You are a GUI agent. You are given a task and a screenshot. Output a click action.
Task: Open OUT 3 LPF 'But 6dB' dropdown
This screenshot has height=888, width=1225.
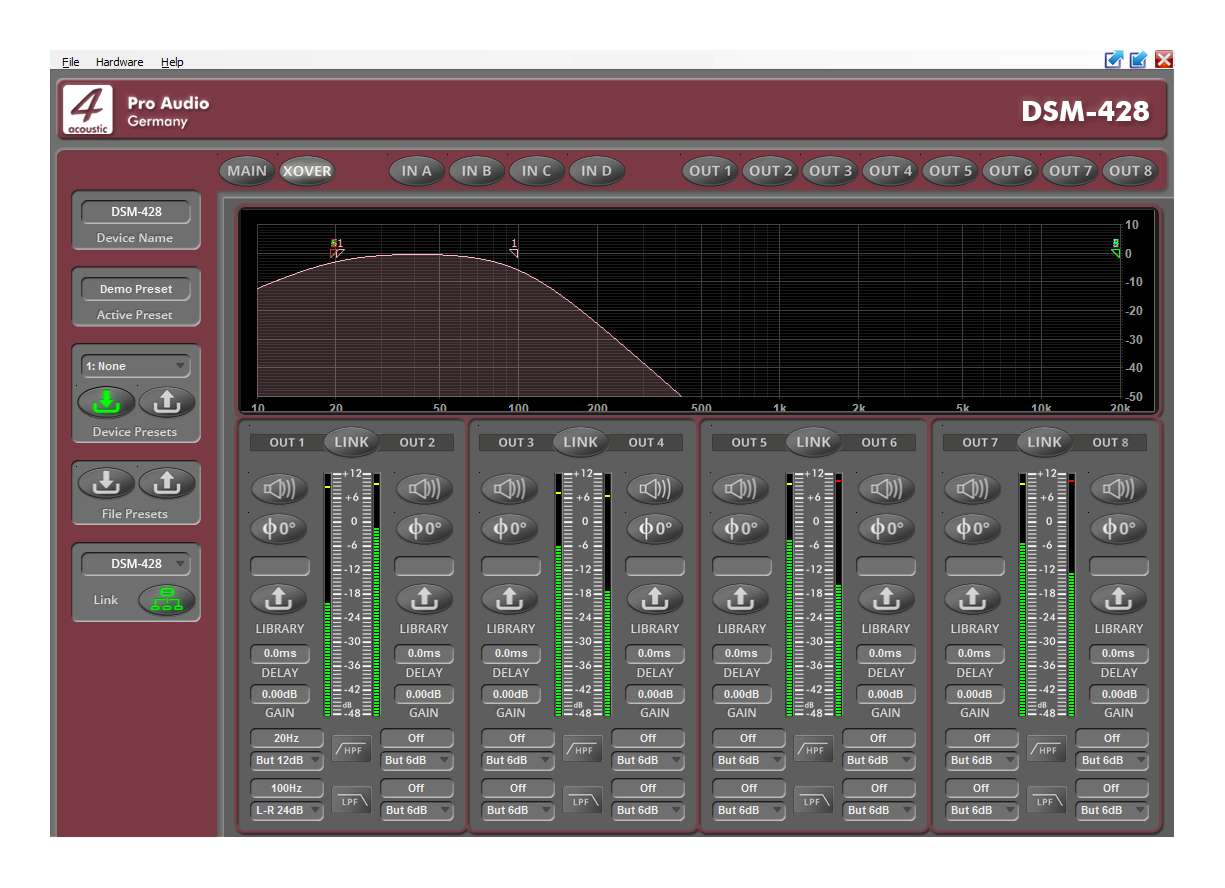(x=518, y=810)
